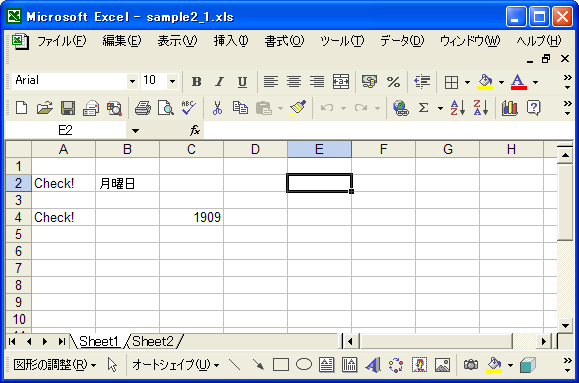This screenshot has height=383, width=579.
Task: Apply yellow fill color bucket
Action: [x=485, y=82]
